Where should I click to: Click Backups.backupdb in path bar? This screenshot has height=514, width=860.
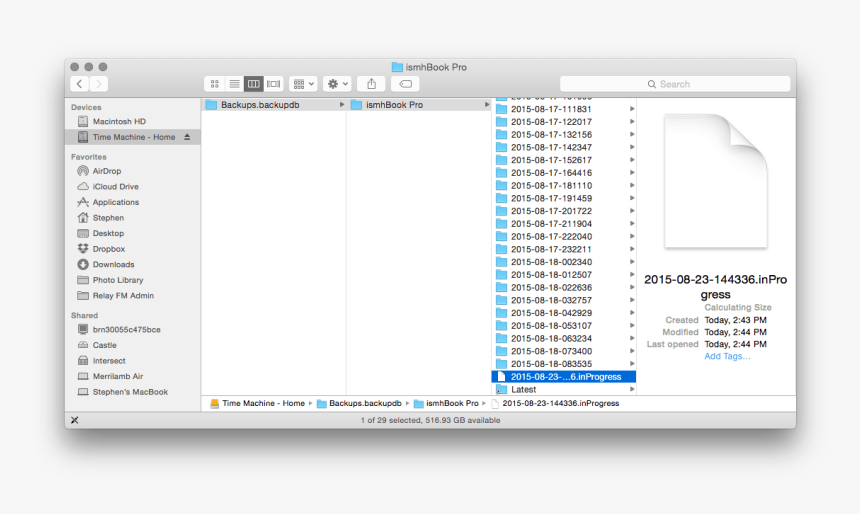click(x=359, y=403)
